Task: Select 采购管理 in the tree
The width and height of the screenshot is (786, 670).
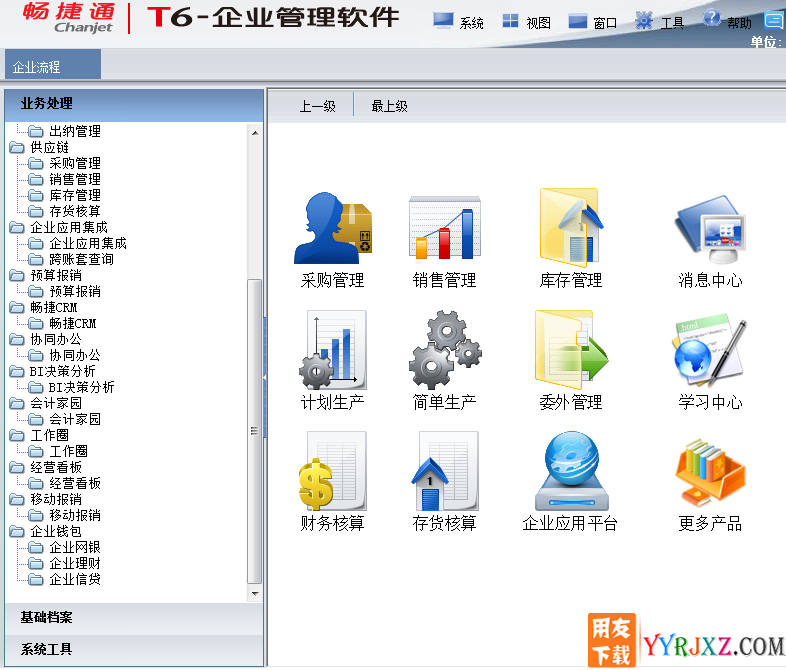Action: tap(75, 163)
